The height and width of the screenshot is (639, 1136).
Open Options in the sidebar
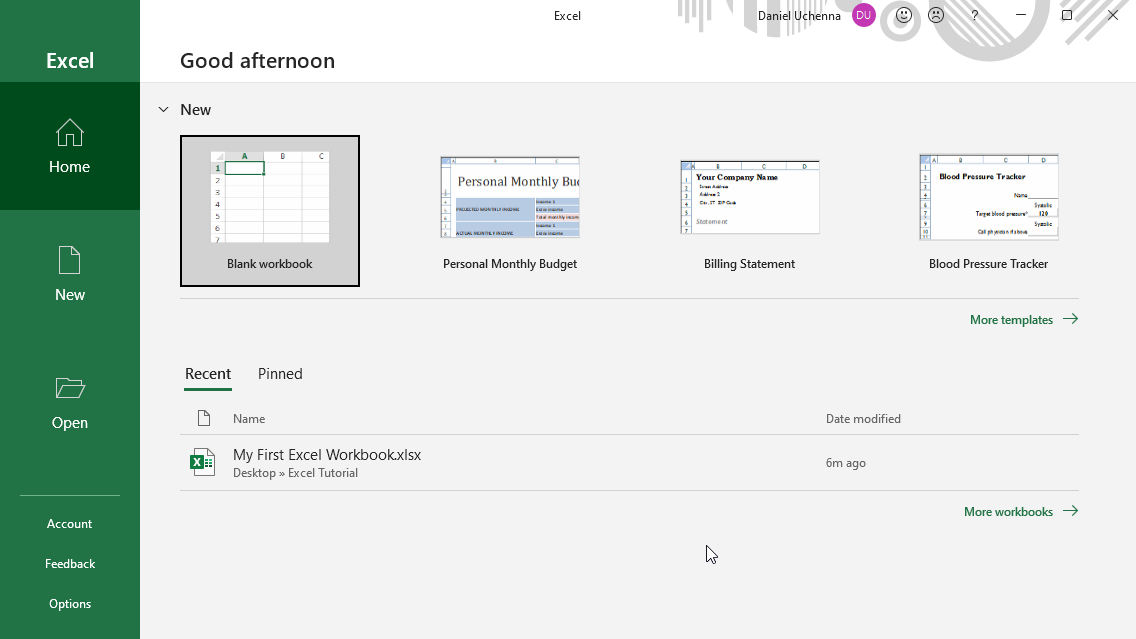[70, 604]
